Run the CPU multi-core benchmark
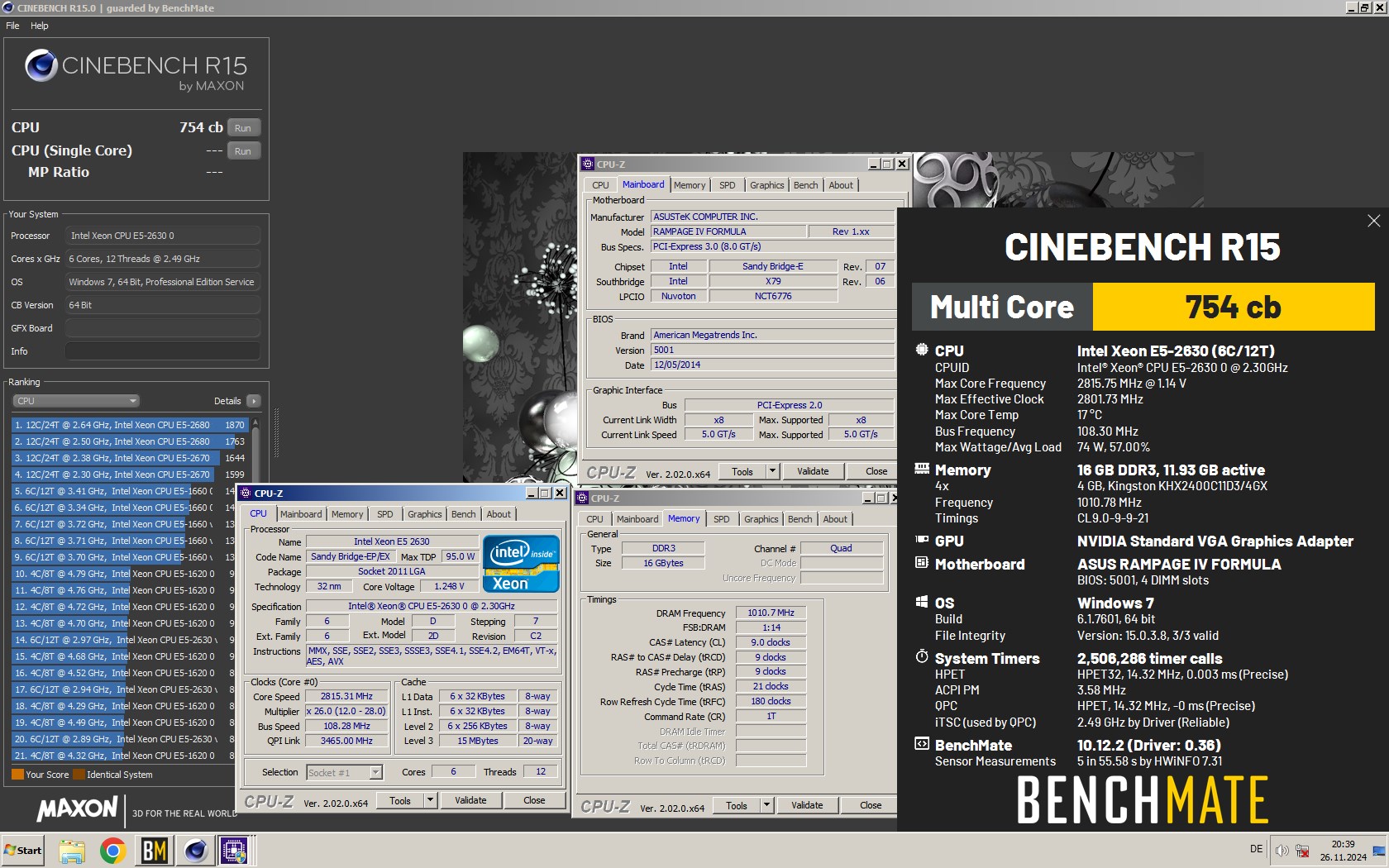Screen dimensions: 1389x868 tap(243, 127)
